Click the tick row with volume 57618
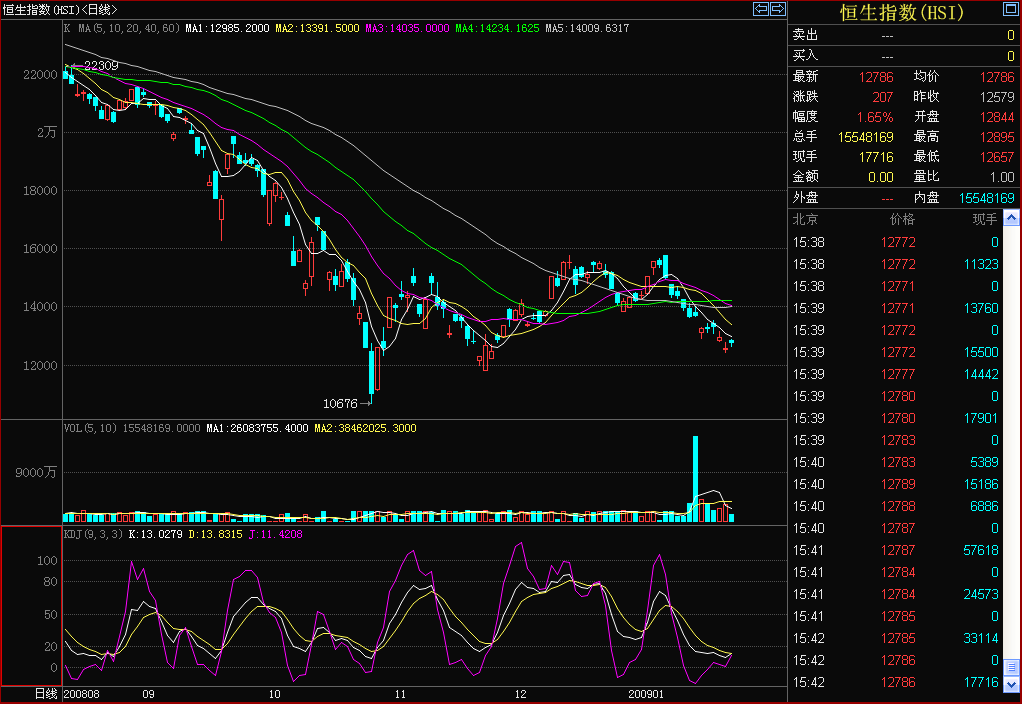 895,550
